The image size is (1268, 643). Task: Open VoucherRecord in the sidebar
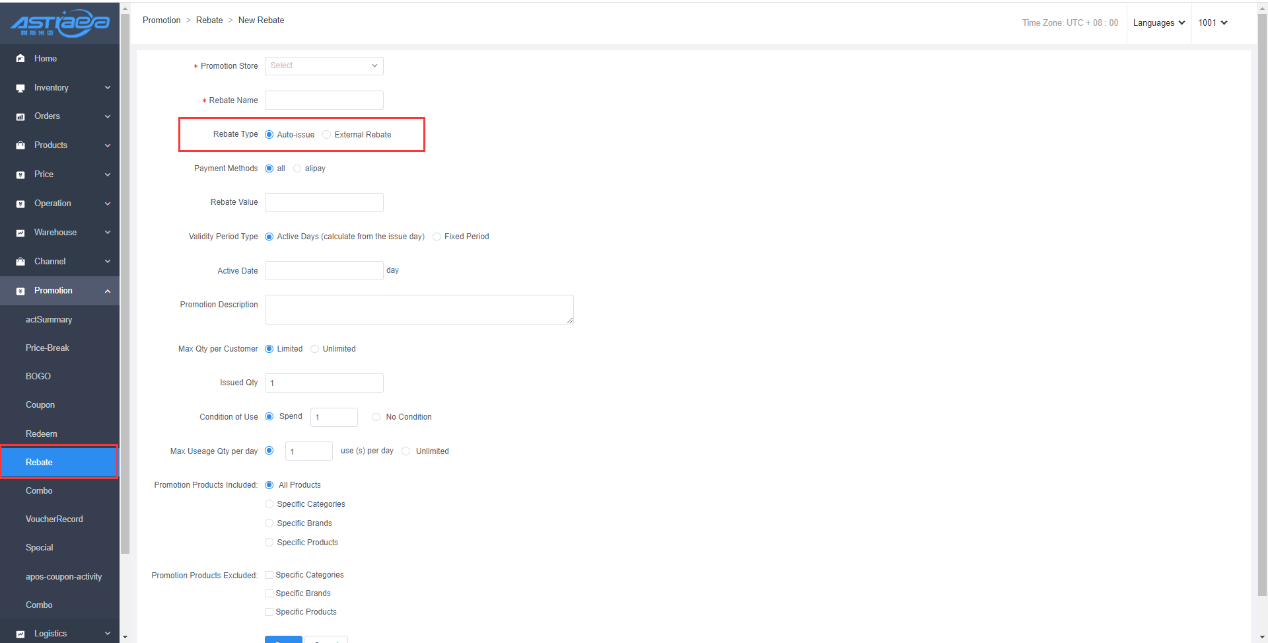pyautogui.click(x=54, y=519)
